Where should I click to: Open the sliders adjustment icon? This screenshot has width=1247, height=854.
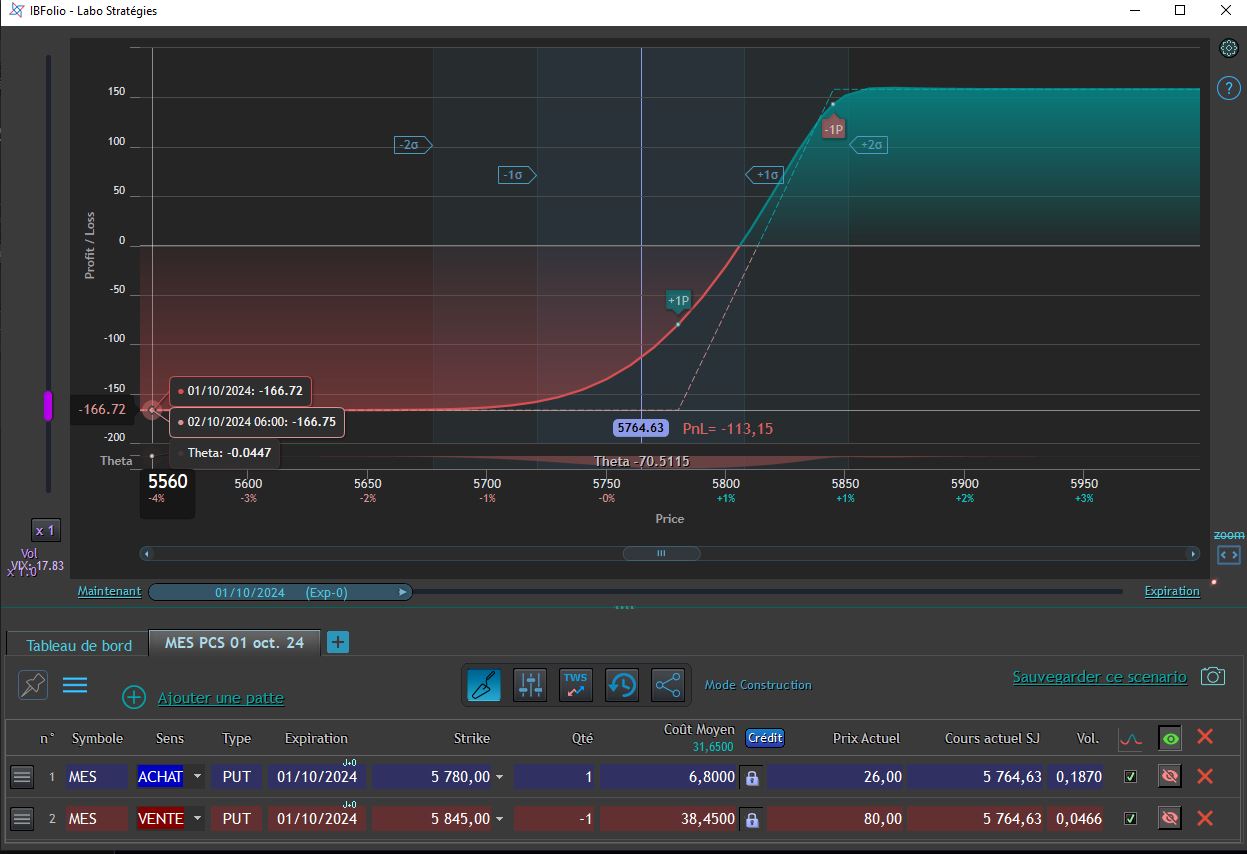coord(530,685)
